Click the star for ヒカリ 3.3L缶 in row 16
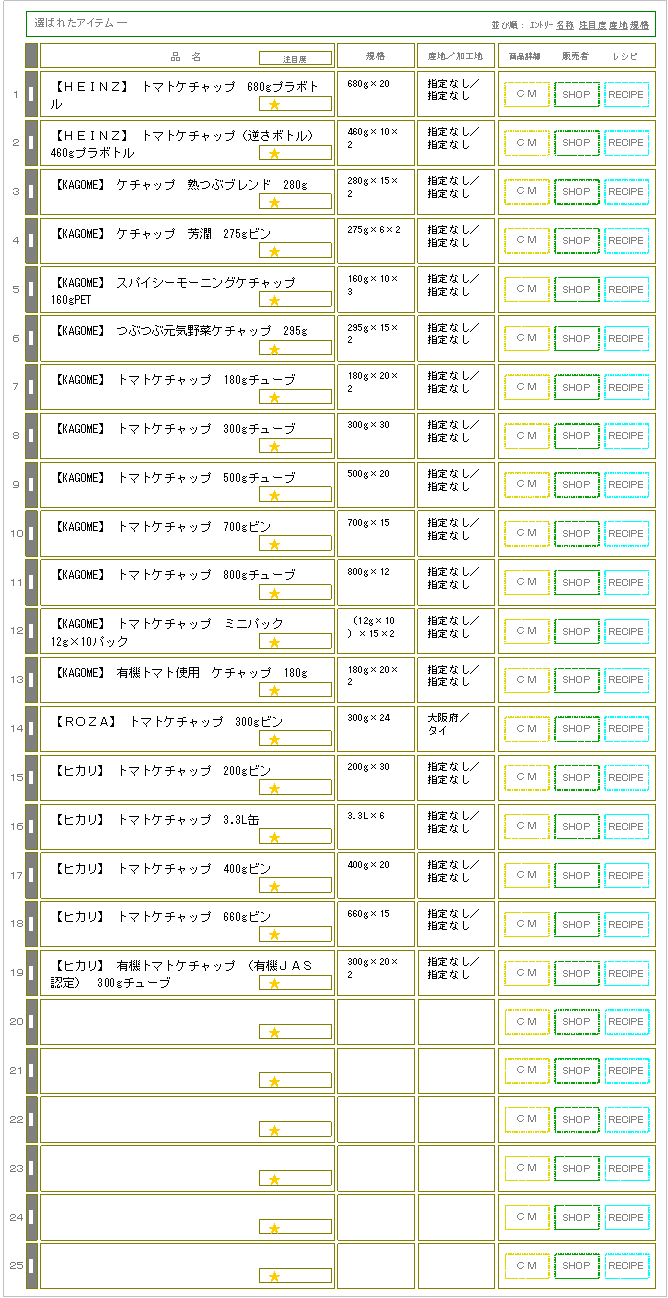Viewport: 668px width, 1298px height. coord(274,837)
